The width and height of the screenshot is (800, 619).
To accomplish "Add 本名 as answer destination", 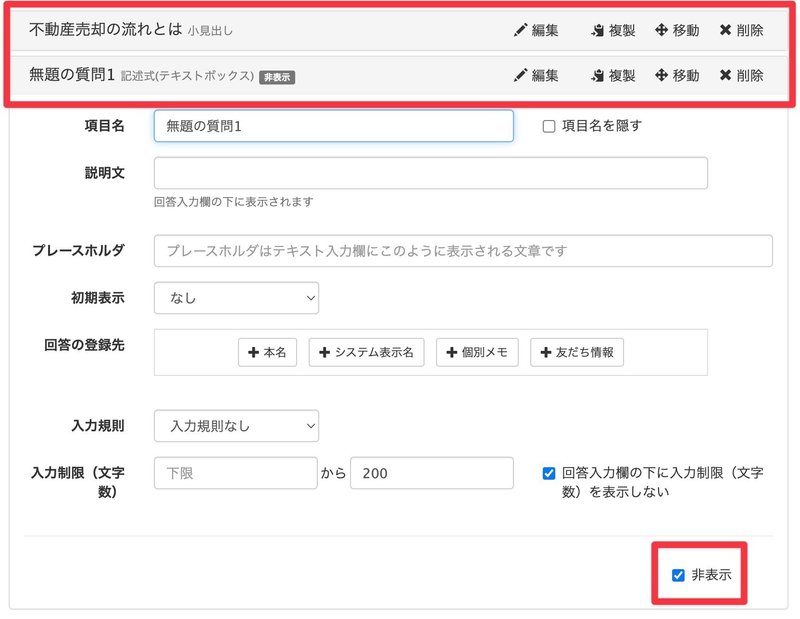I will (x=267, y=352).
